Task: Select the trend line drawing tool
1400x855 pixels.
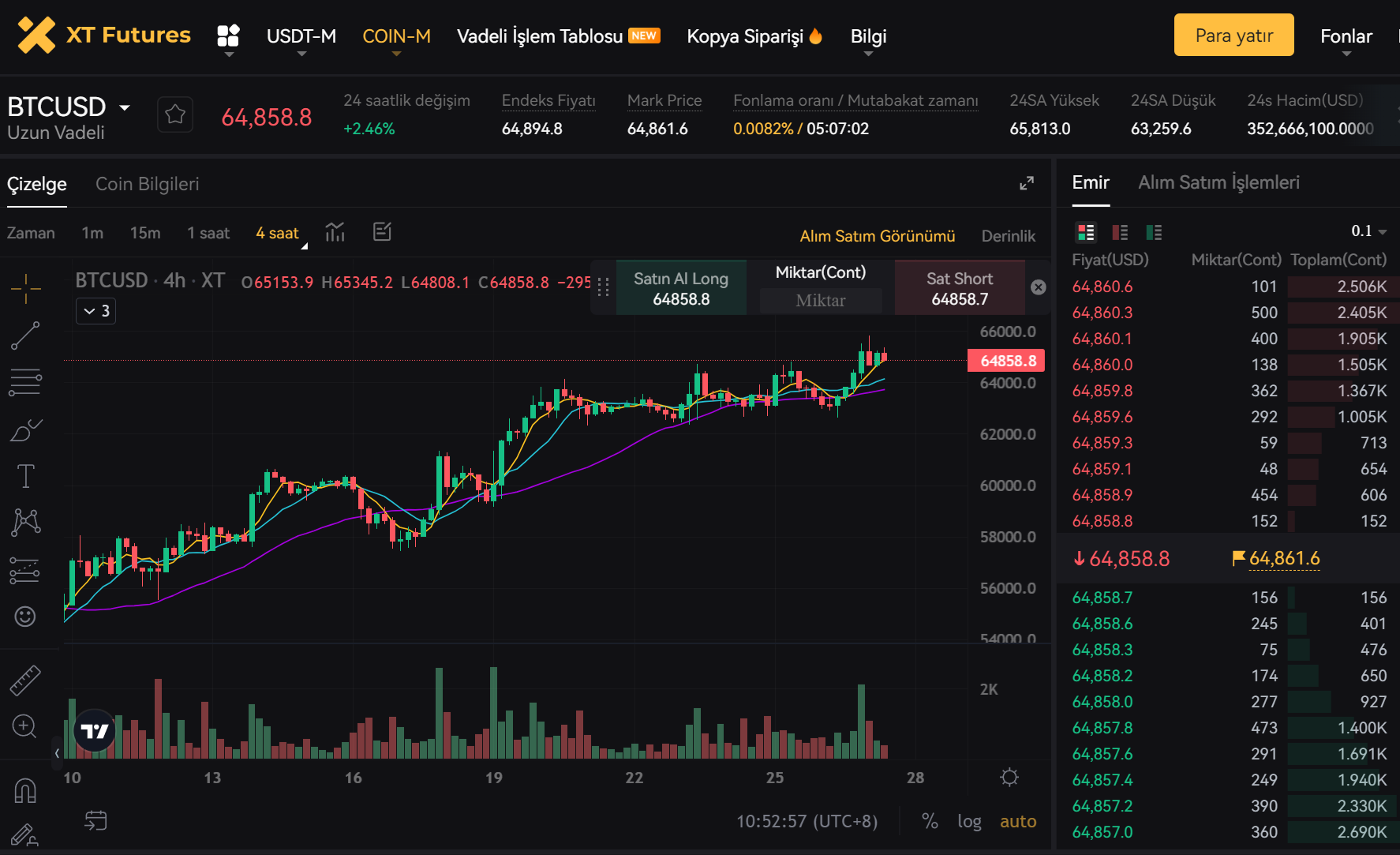Action: (26, 335)
